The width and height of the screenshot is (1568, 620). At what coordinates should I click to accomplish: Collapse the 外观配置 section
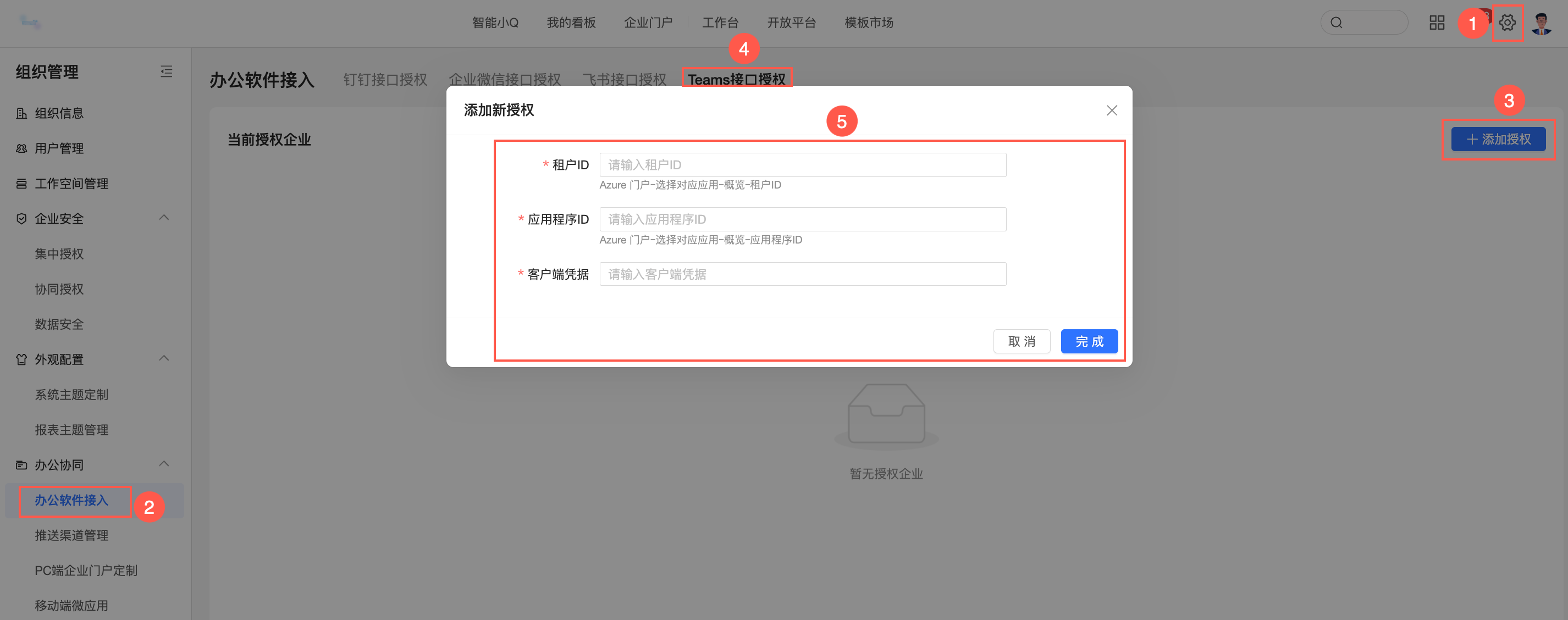coord(164,358)
